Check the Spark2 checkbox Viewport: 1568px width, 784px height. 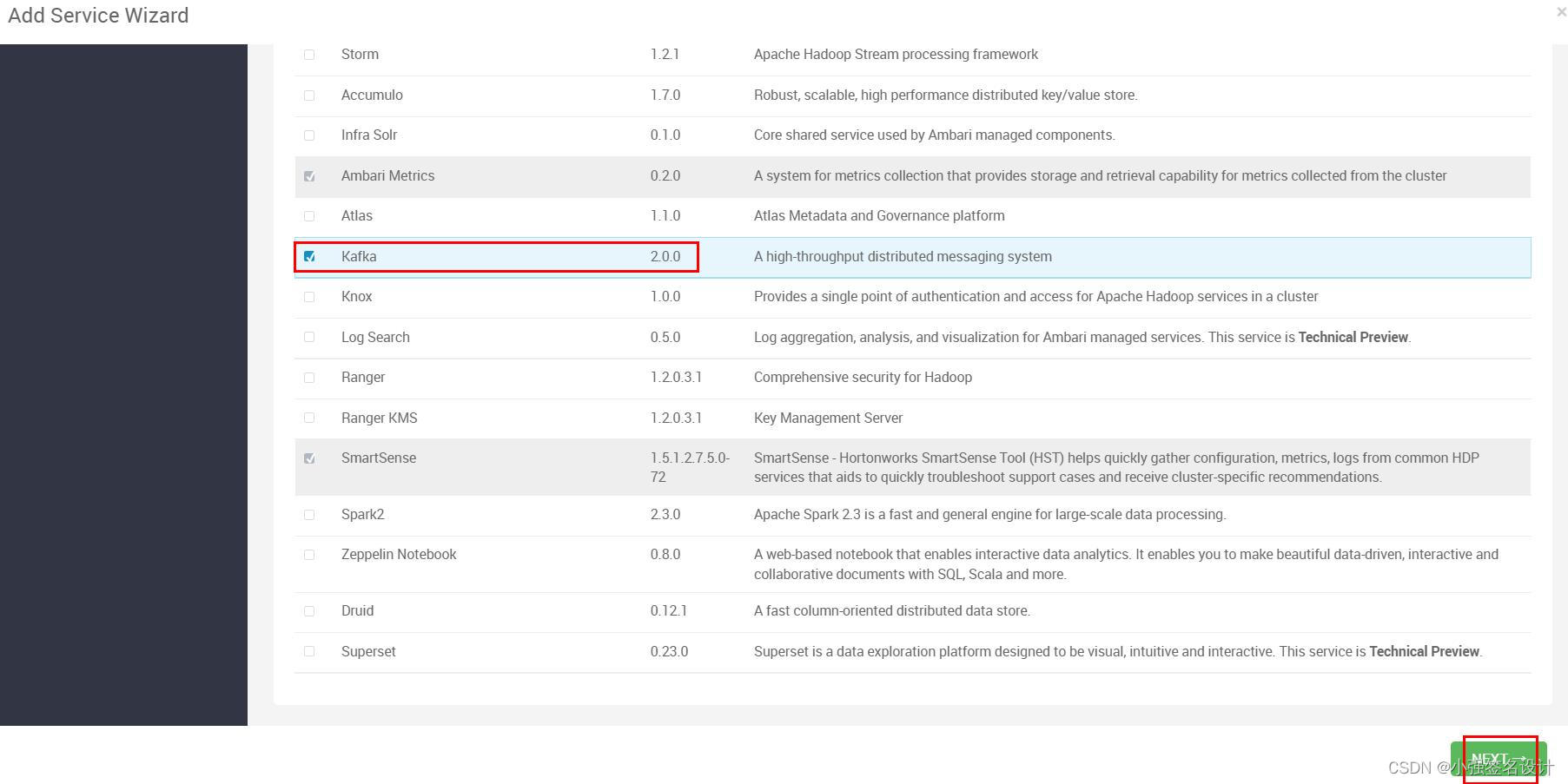309,515
